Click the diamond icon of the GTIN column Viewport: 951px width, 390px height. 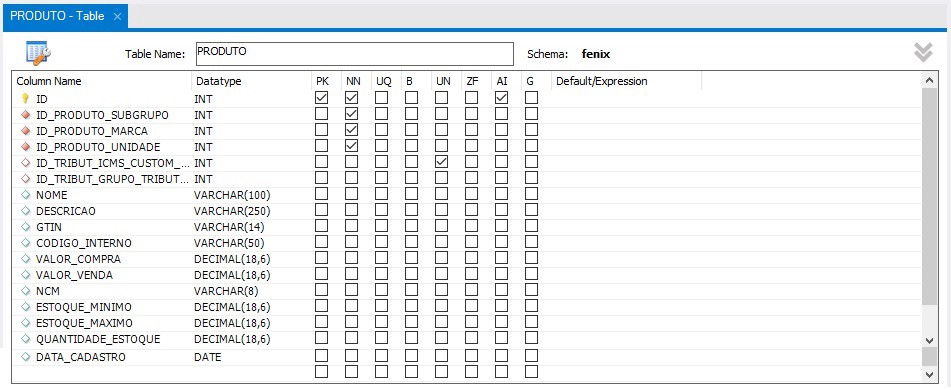25,227
